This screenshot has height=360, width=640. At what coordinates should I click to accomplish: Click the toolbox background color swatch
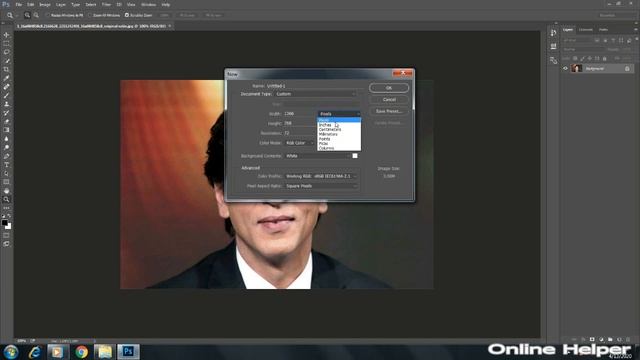(8, 227)
